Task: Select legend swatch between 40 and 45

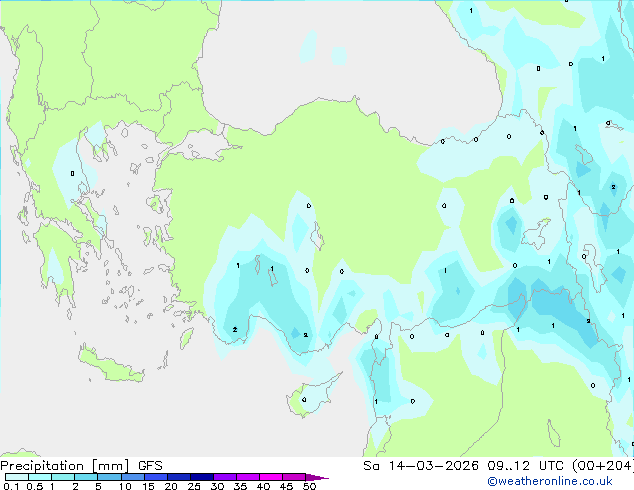Action: pos(271,477)
